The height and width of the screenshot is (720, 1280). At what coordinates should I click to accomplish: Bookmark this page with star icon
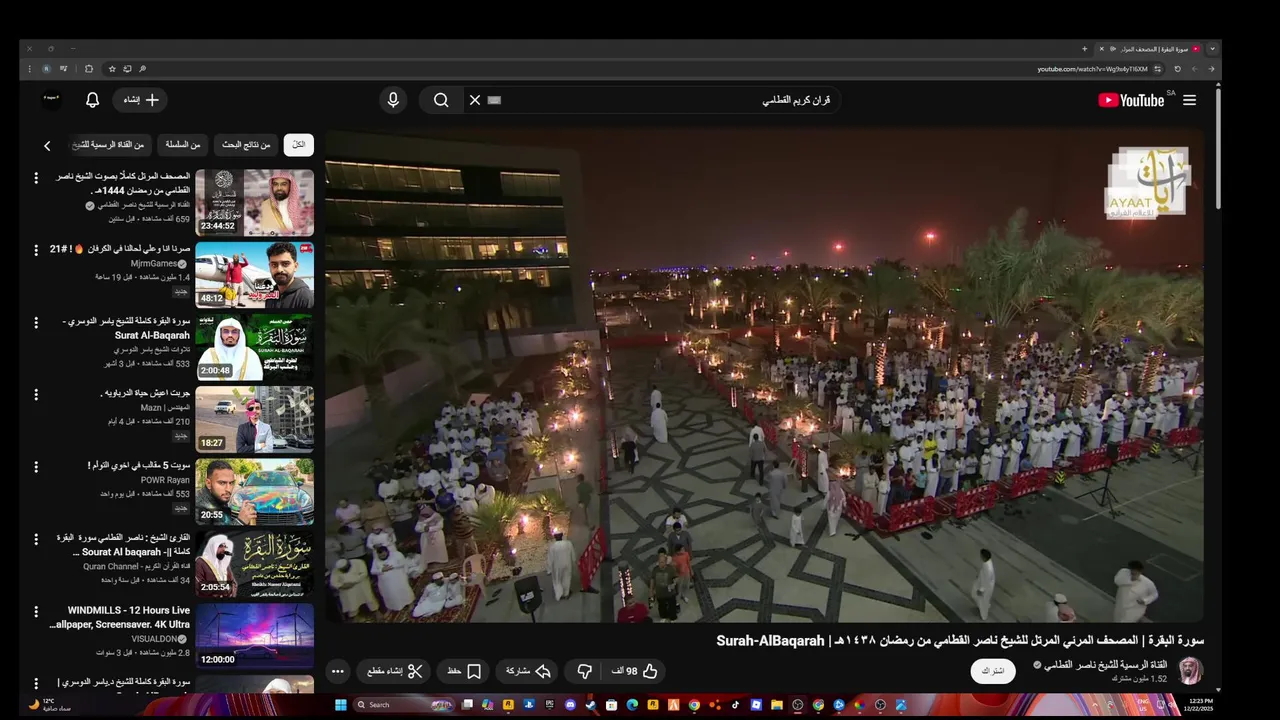pos(111,69)
